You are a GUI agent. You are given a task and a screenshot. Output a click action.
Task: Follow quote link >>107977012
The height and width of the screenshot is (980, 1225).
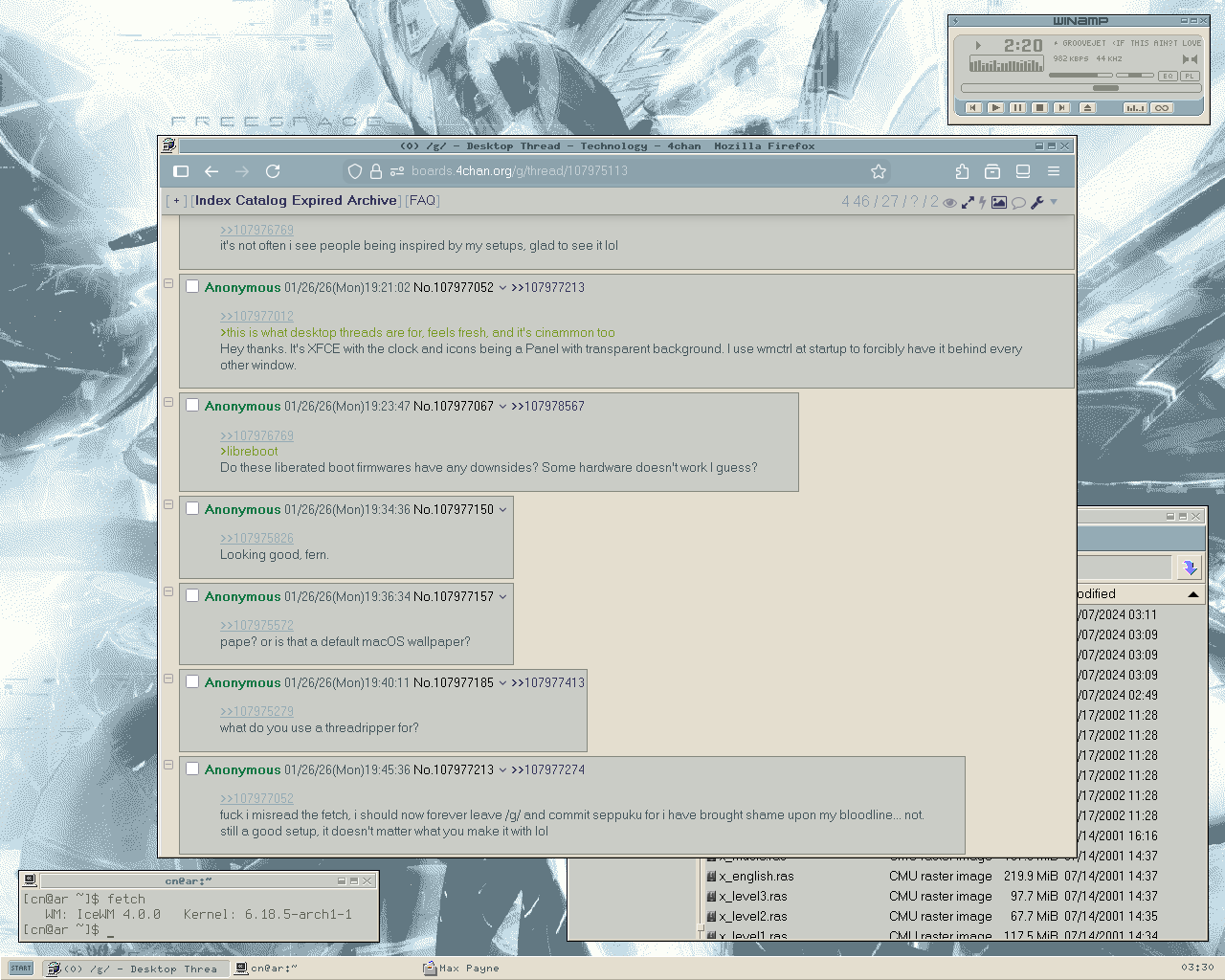pos(256,317)
